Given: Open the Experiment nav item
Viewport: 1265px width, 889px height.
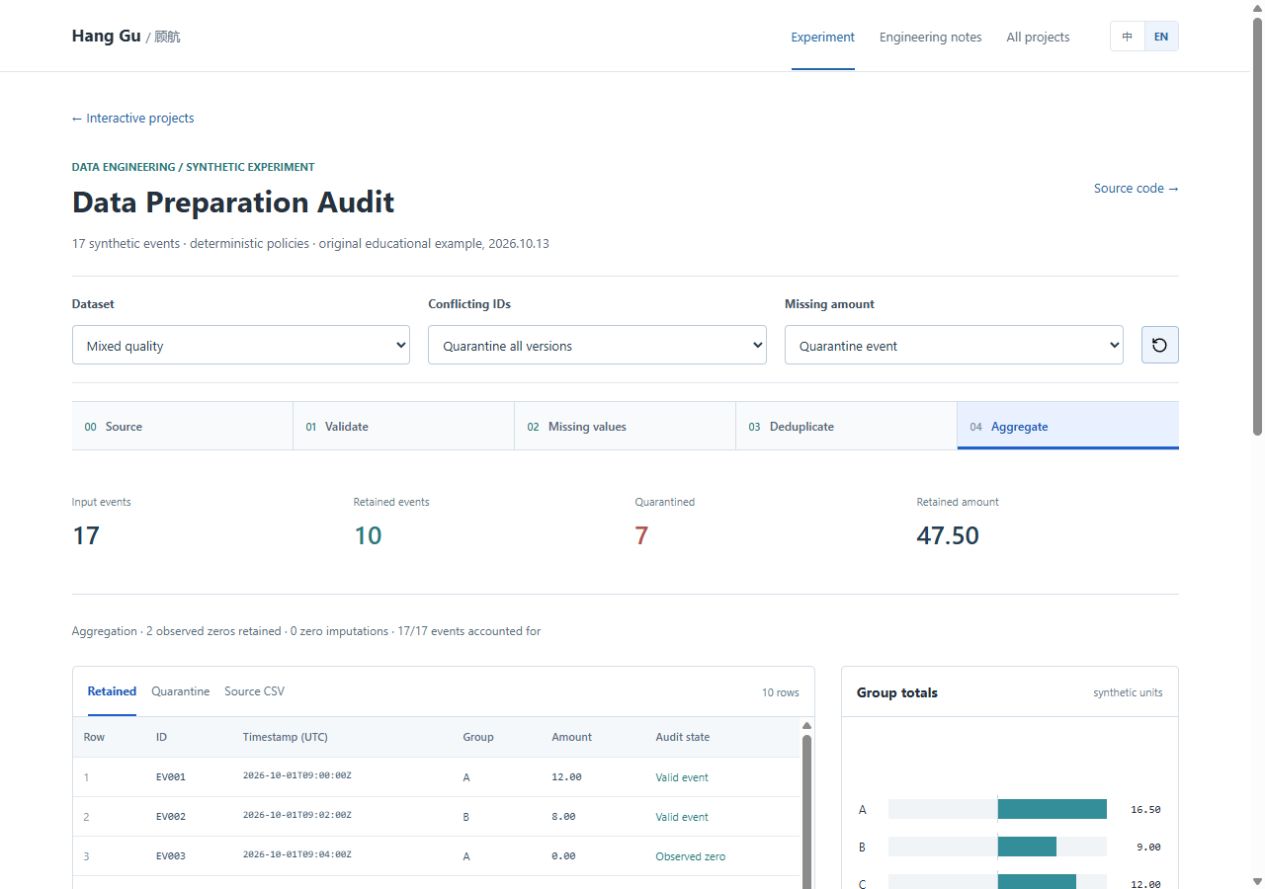Looking at the screenshot, I should 823,37.
